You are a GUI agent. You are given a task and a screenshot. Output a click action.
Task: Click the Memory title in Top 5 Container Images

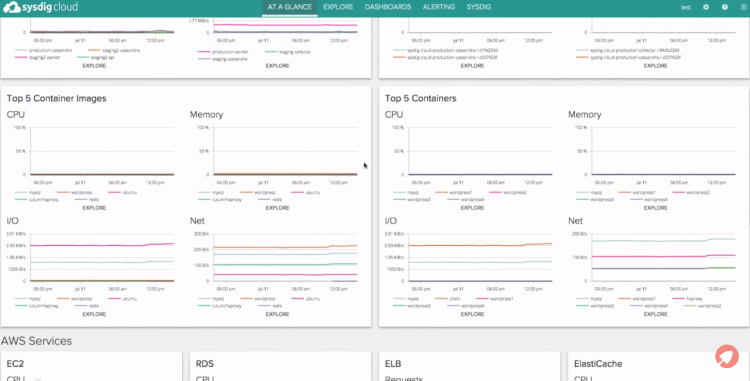[207, 115]
